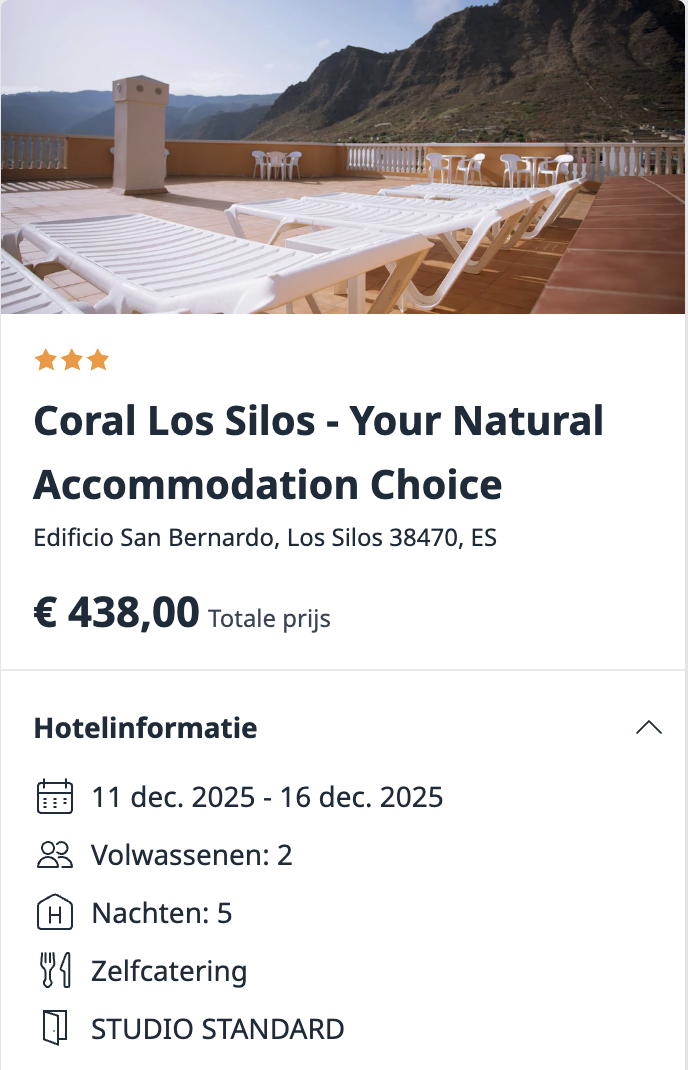688x1070 pixels.
Task: Click the Hotelinformatie heading
Action: (x=145, y=728)
